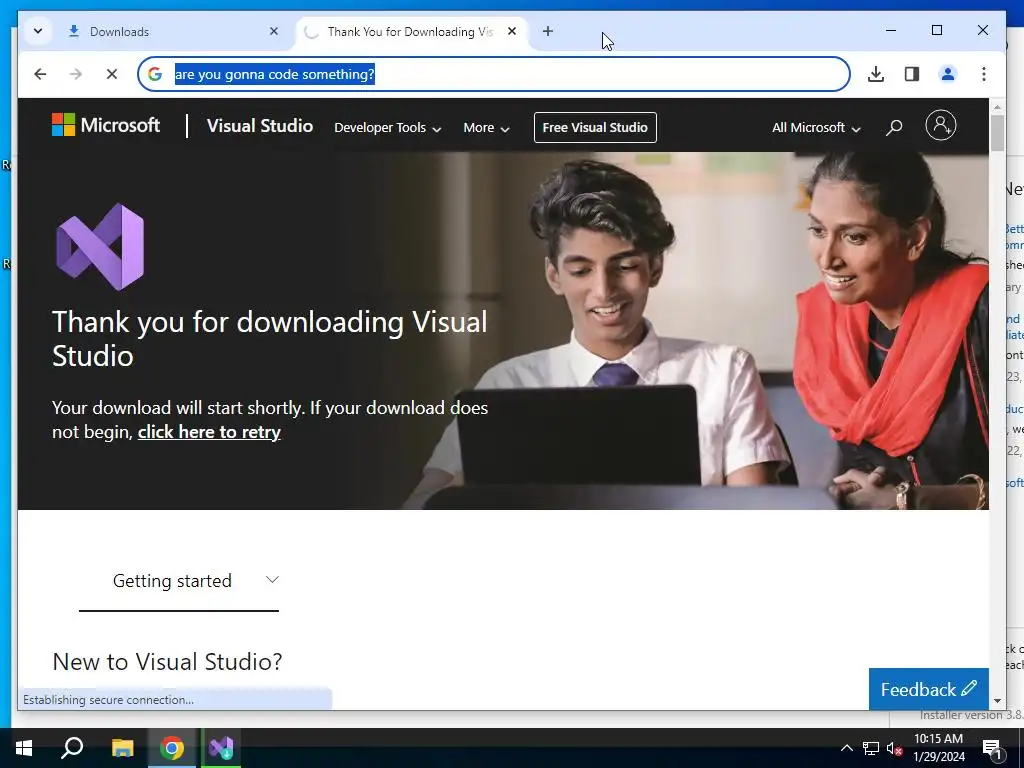1024x768 pixels.
Task: Open the notification center icon
Action: click(992, 748)
